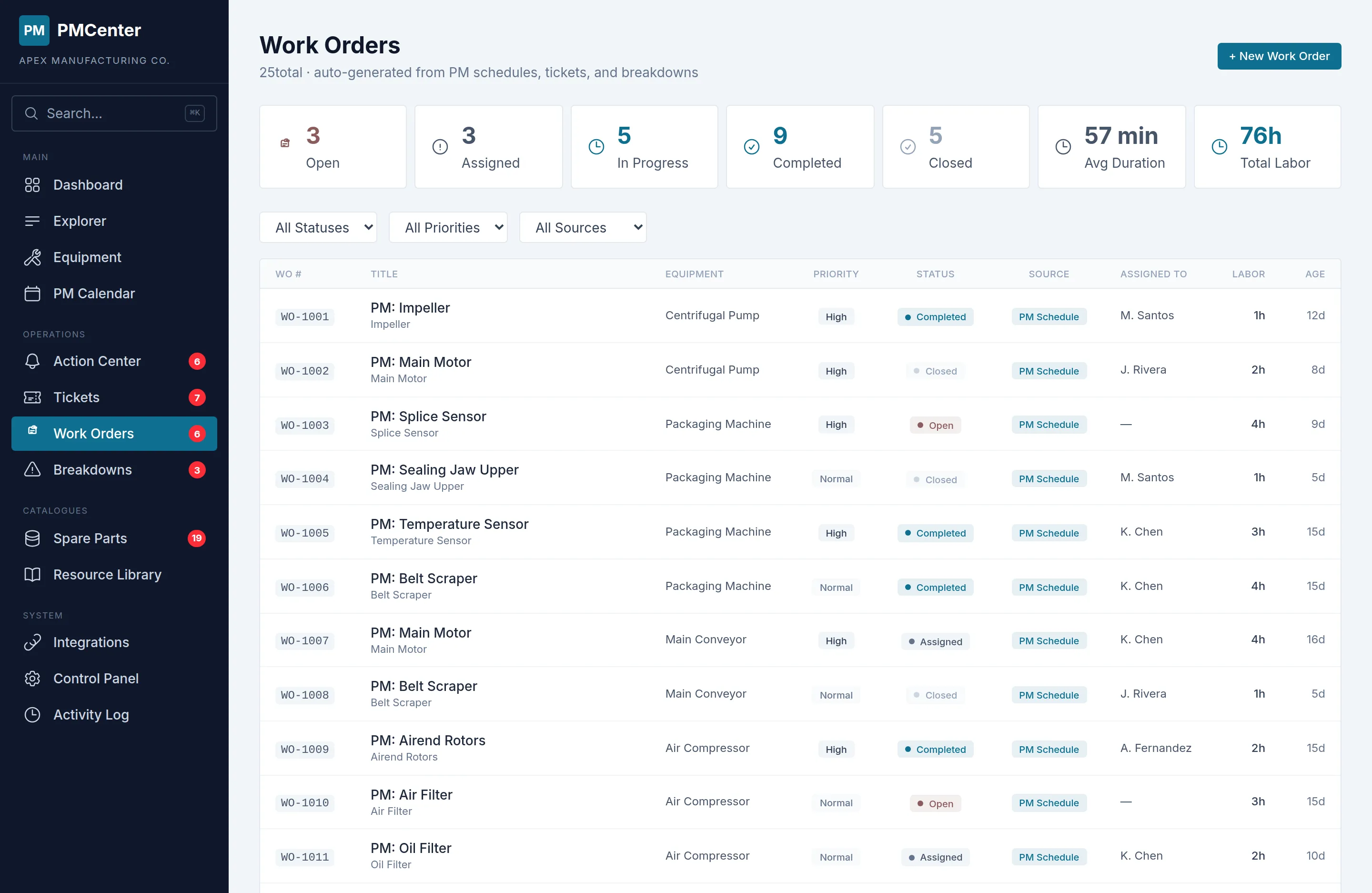Click the Integrations link icon
This screenshot has width=1372, height=893.
click(x=32, y=642)
